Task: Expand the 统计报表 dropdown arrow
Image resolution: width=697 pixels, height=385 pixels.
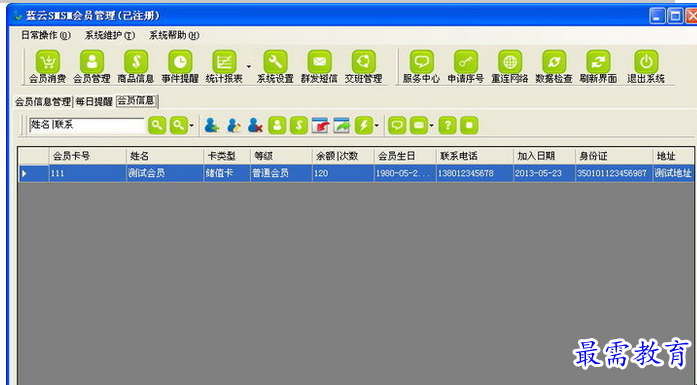Action: (x=248, y=67)
